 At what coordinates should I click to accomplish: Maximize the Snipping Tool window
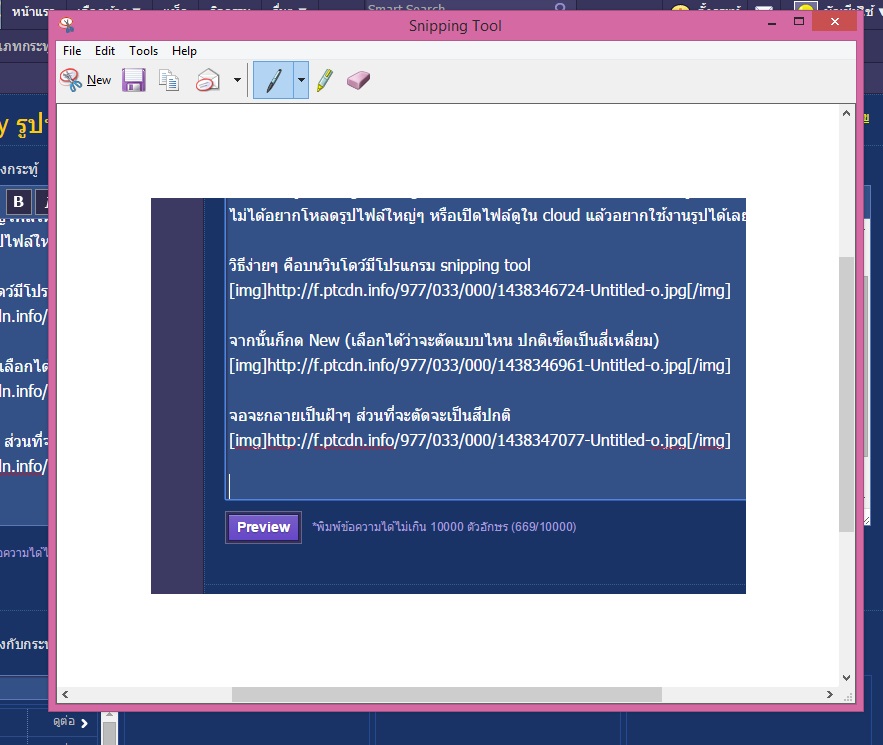(799, 22)
